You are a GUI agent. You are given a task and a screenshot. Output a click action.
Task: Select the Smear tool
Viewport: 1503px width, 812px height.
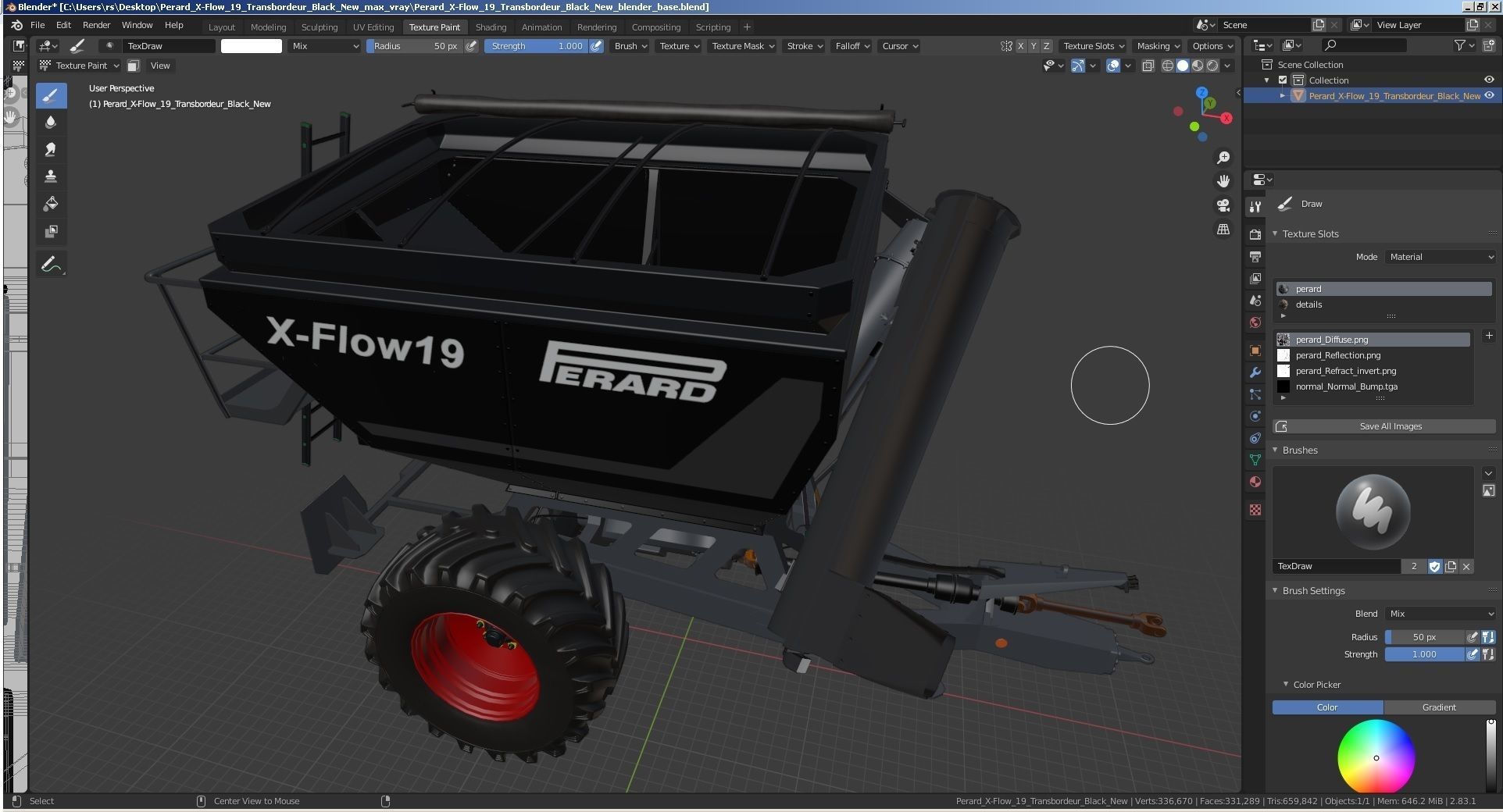pos(51,149)
